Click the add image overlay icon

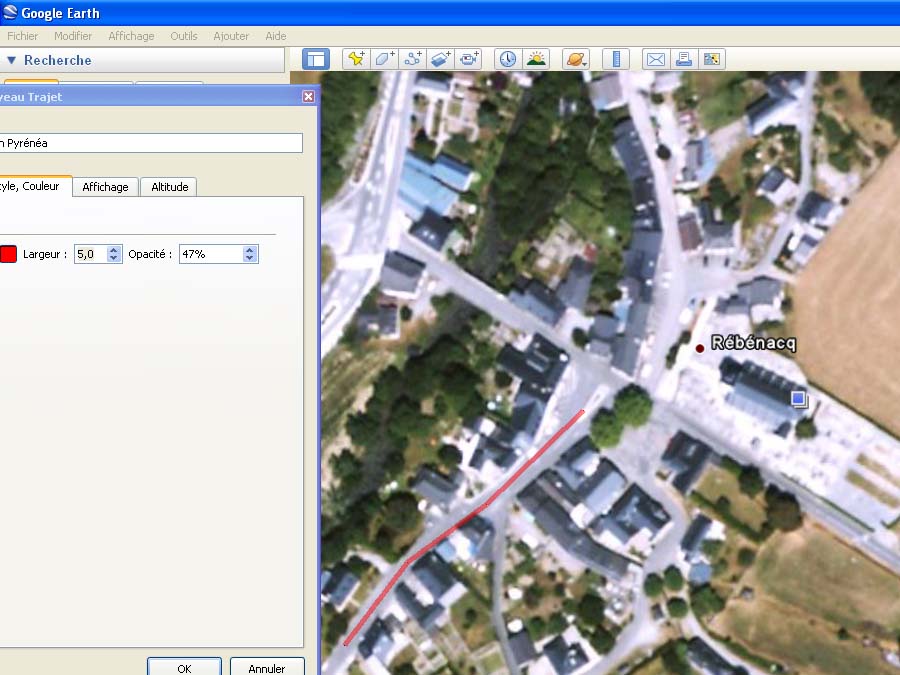coord(441,59)
